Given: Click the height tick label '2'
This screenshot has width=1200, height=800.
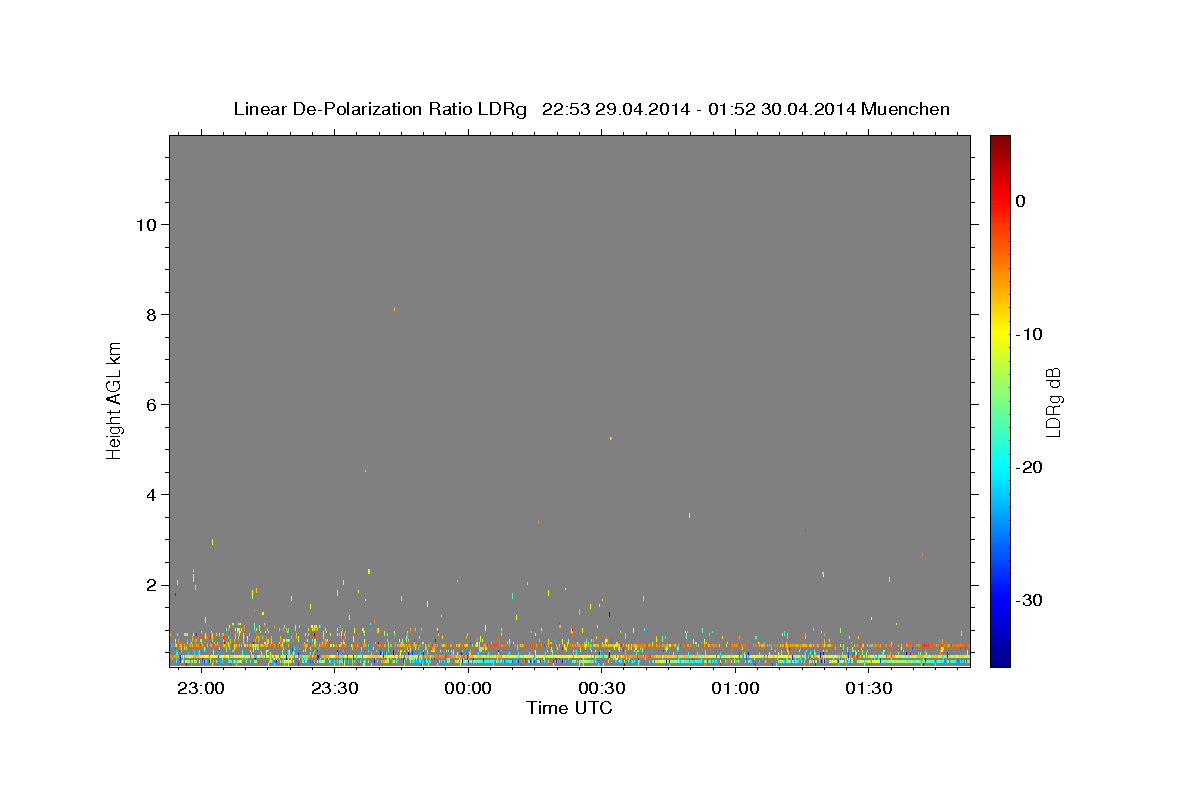Looking at the screenshot, I should (x=150, y=585).
